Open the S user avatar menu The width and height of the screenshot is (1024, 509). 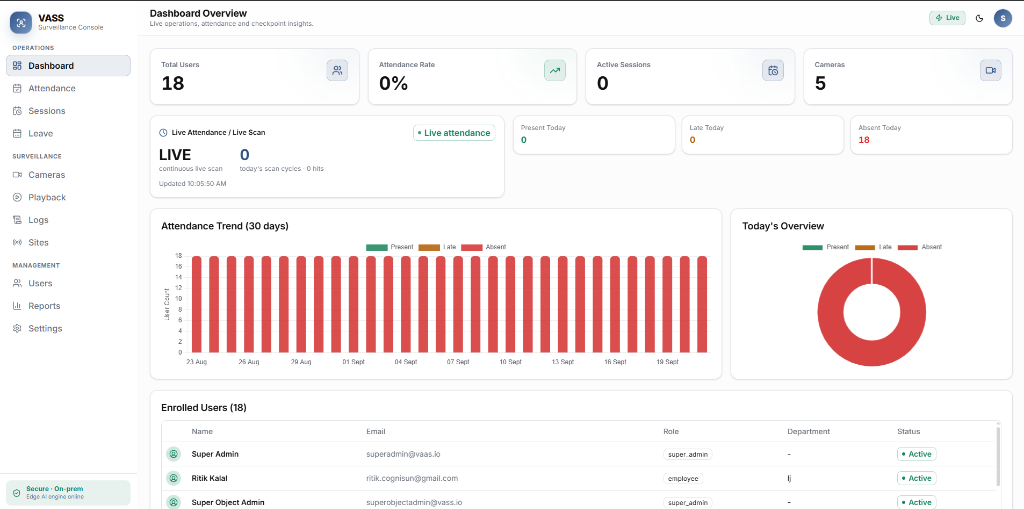pos(1002,18)
